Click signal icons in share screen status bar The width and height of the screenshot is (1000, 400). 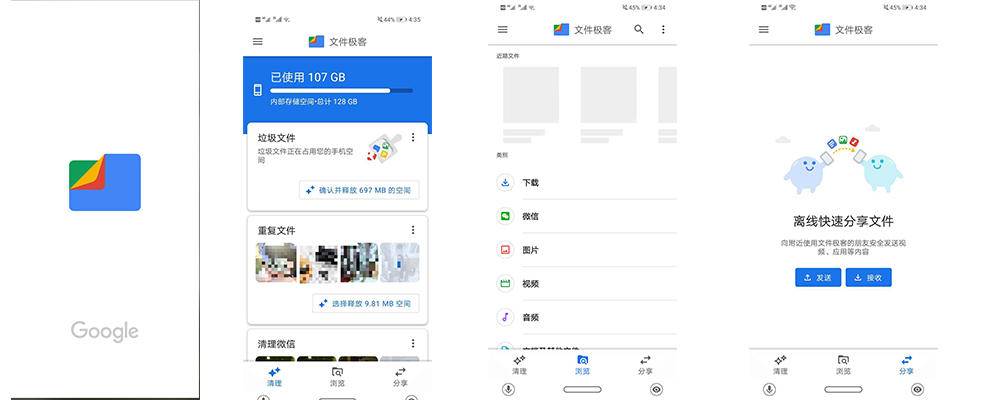click(x=779, y=8)
